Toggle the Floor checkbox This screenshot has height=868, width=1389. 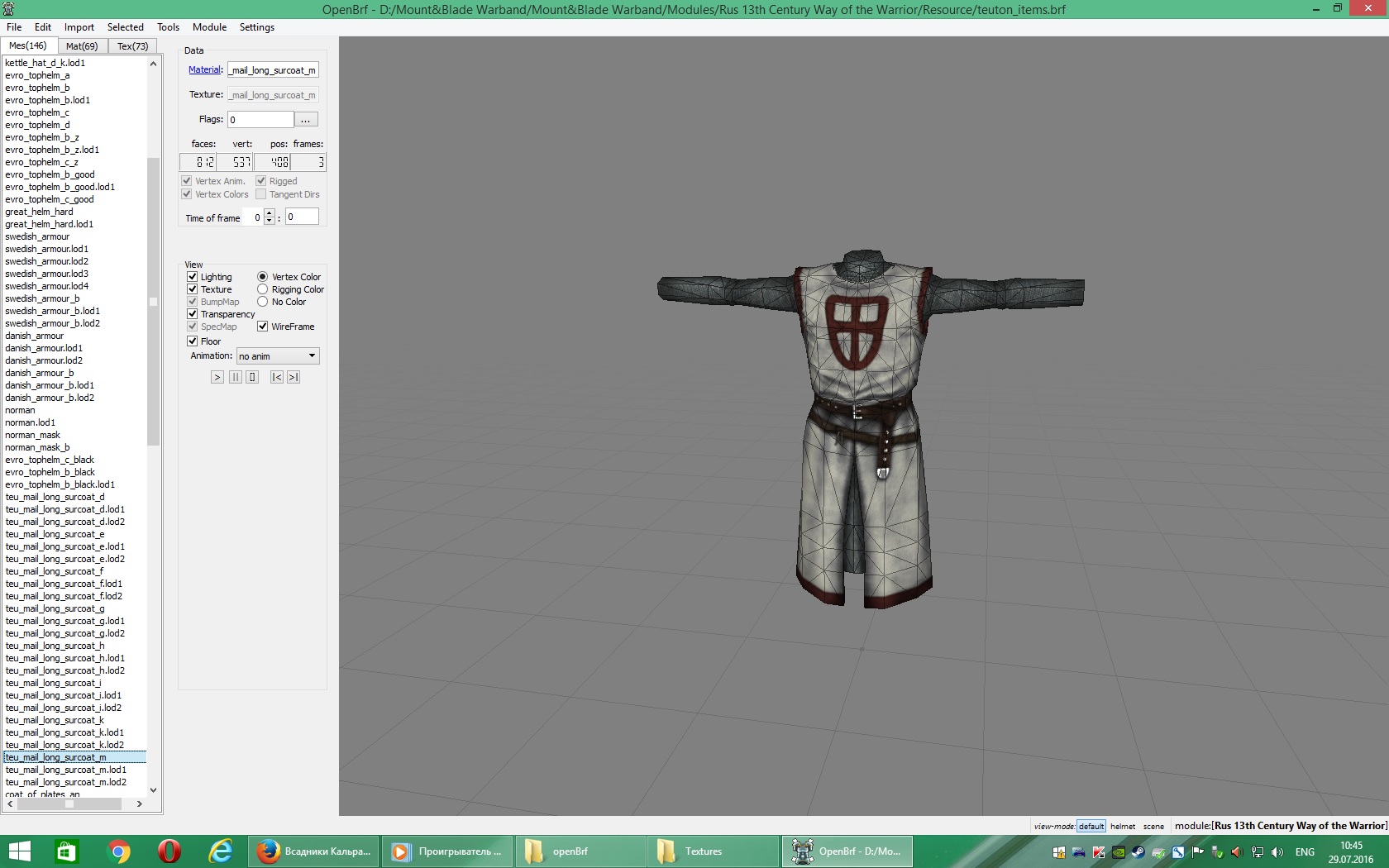pyautogui.click(x=192, y=341)
